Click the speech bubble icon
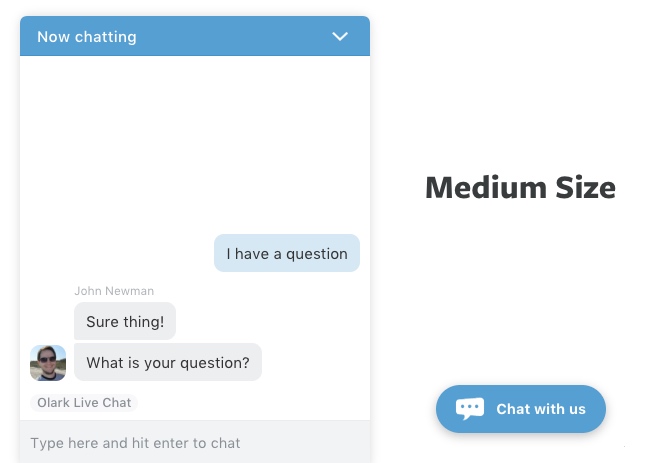The height and width of the screenshot is (463, 663). pos(470,408)
